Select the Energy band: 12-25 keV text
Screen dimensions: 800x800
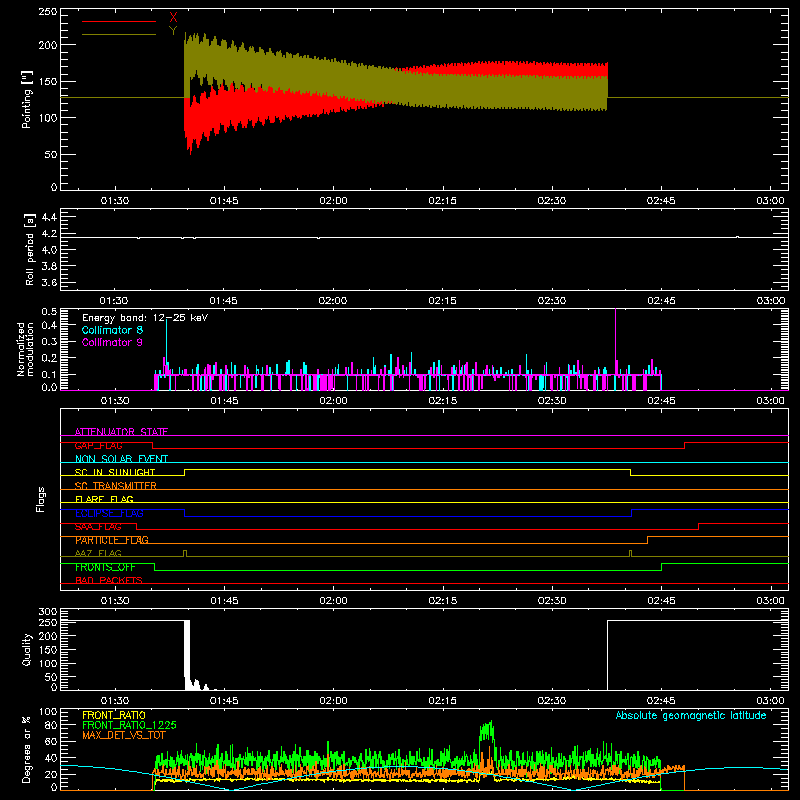(x=145, y=318)
